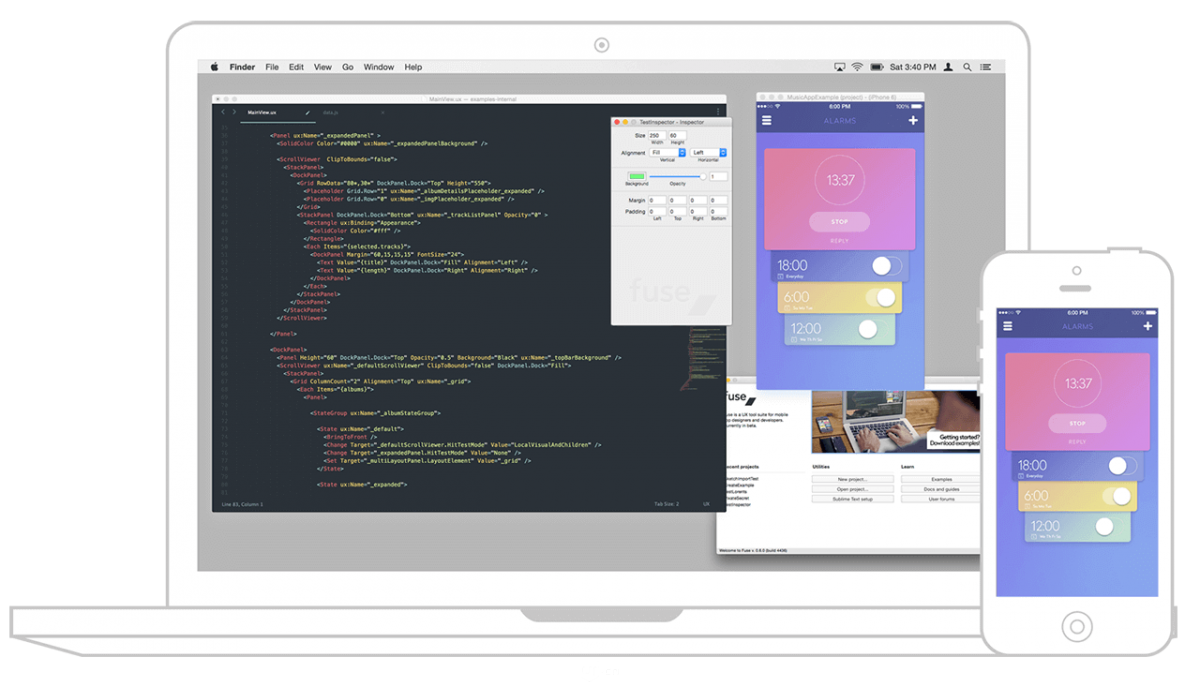Image resolution: width=1200 pixels, height=687 pixels.
Task: Open the Window menu
Action: [379, 67]
